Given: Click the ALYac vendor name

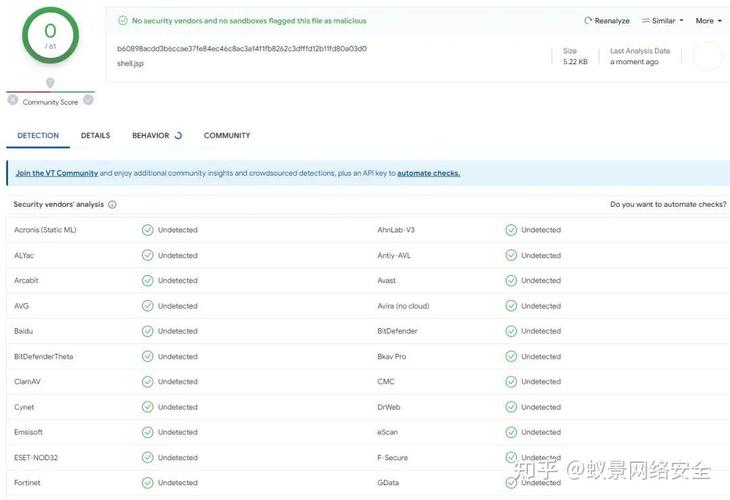Looking at the screenshot, I should 24,256.
